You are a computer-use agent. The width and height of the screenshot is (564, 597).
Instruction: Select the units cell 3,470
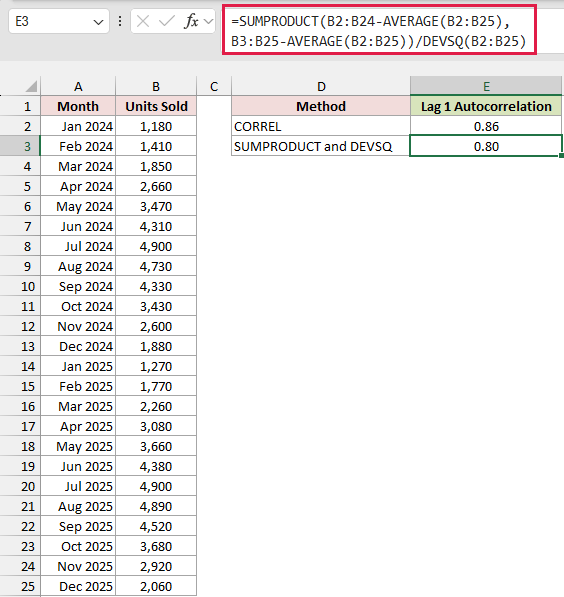[156, 206]
